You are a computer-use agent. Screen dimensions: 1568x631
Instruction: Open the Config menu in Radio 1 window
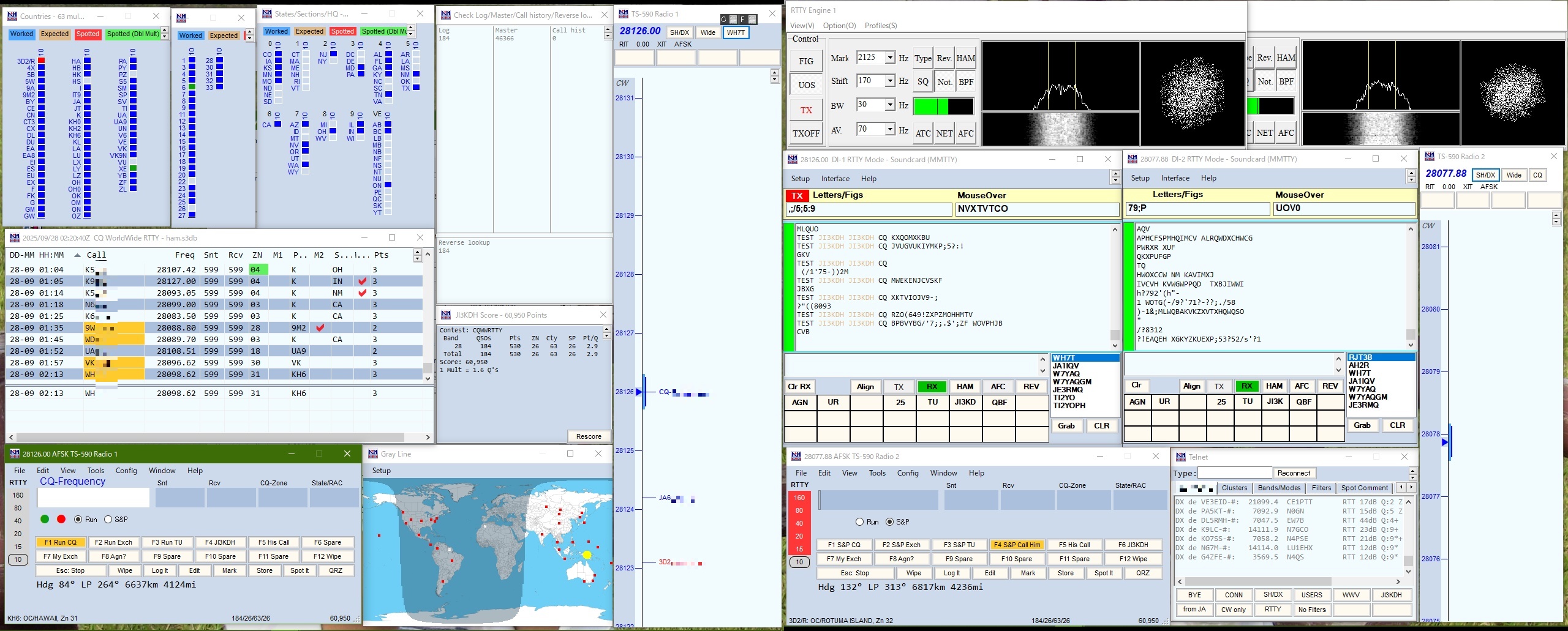click(126, 470)
